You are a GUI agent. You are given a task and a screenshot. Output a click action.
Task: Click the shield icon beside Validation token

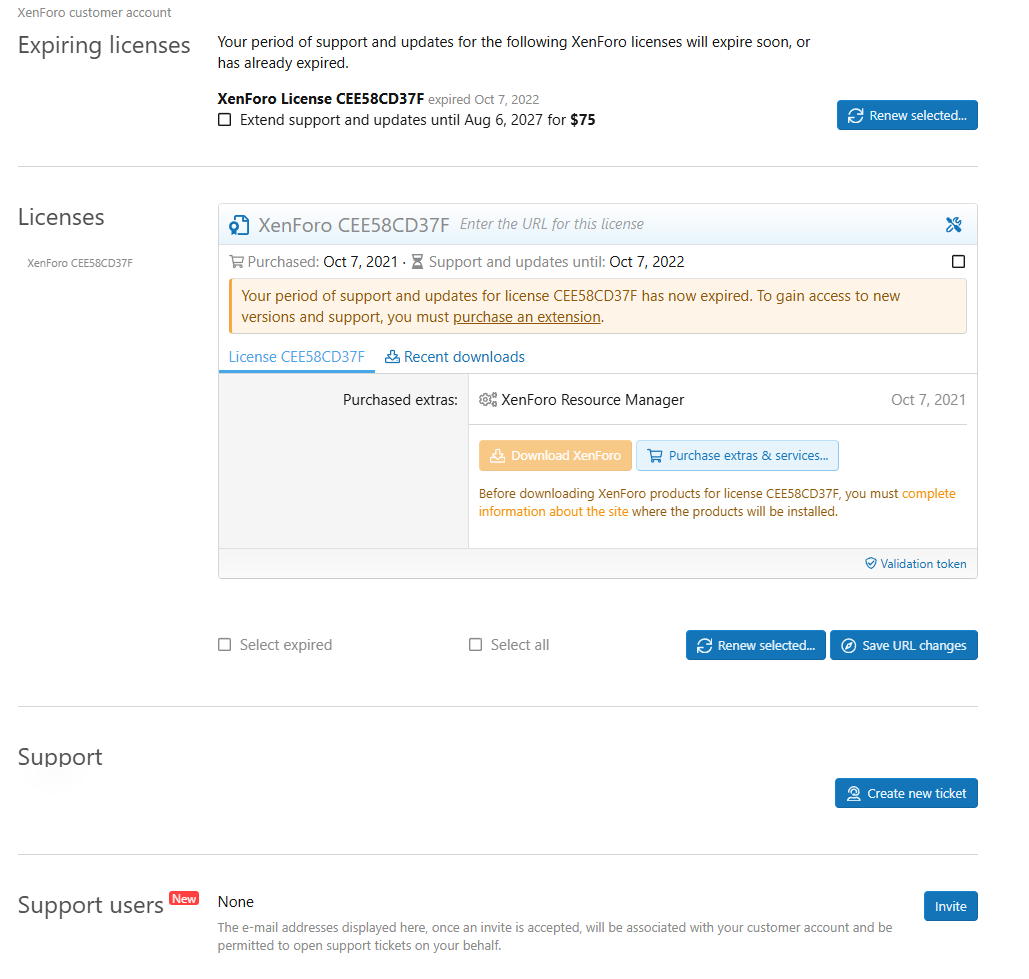pos(870,563)
